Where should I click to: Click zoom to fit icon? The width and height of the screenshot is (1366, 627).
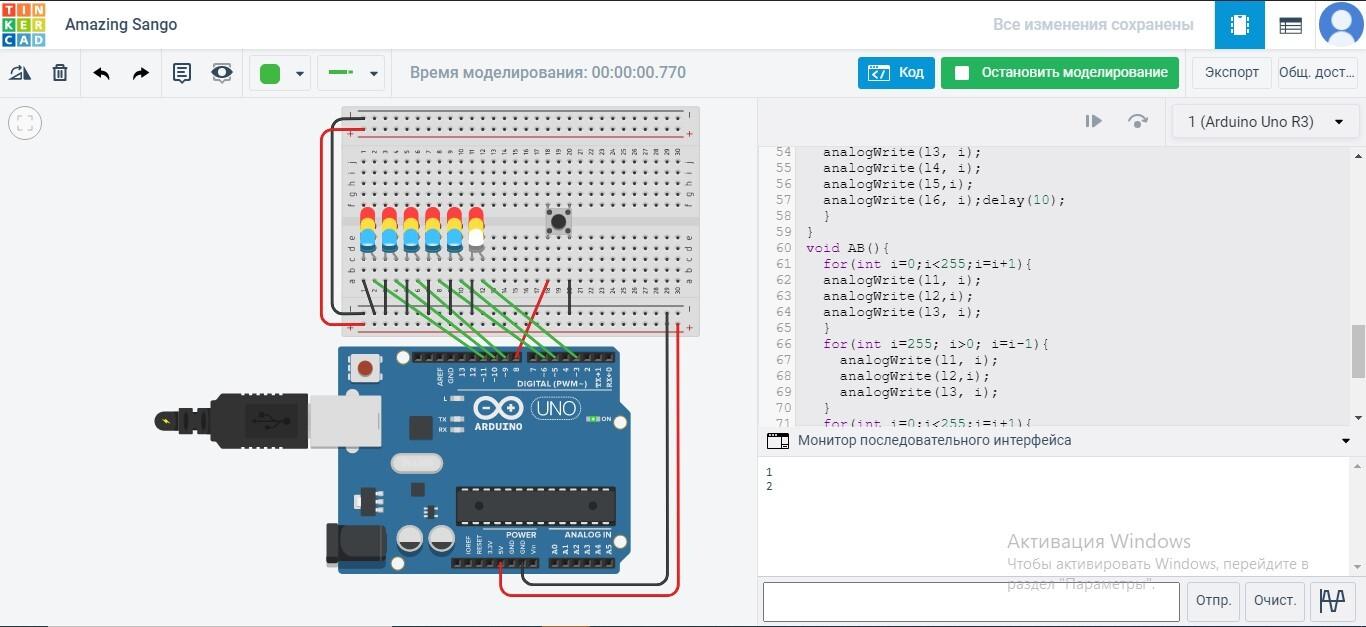[x=25, y=123]
